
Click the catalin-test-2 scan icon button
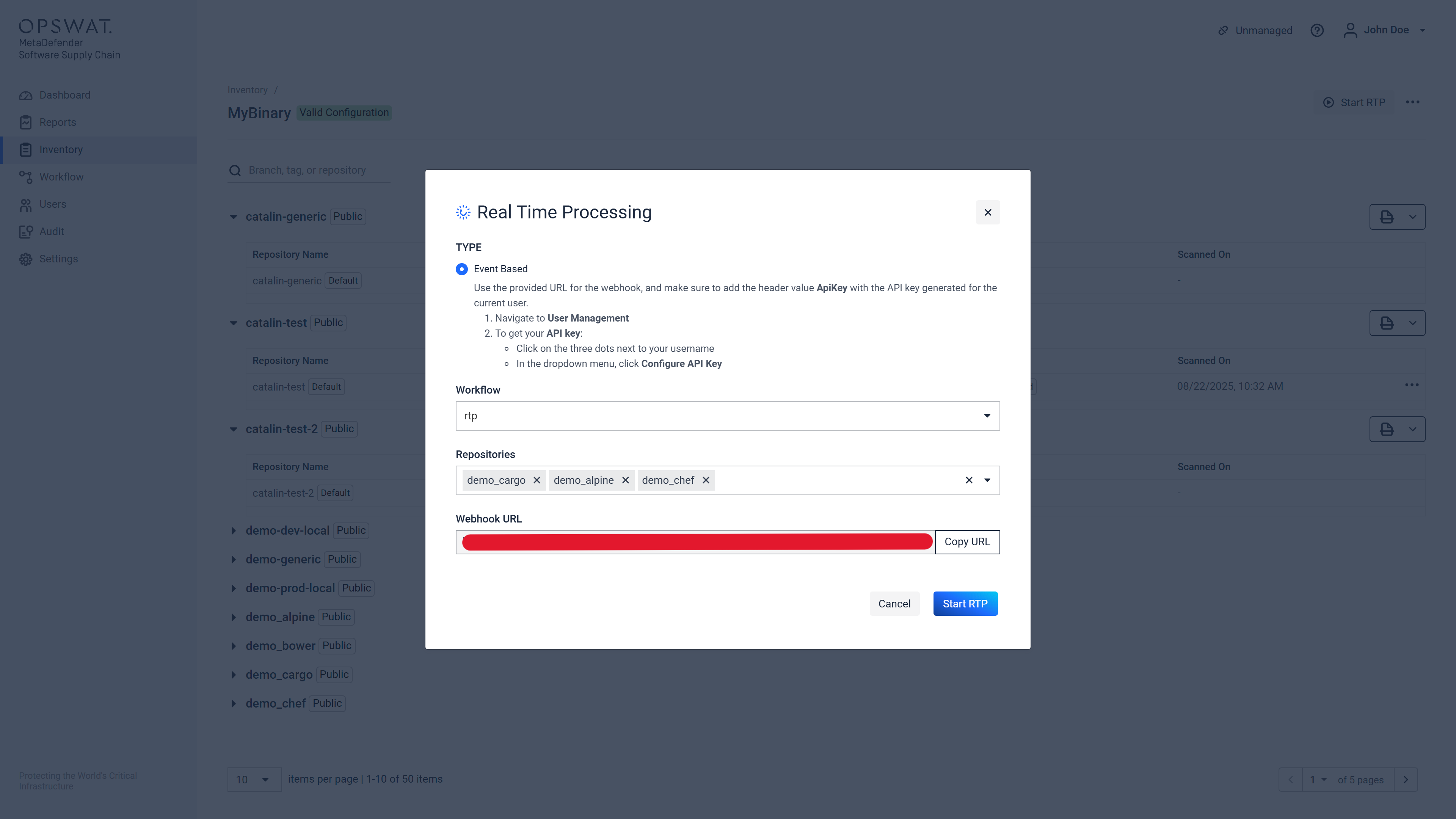coord(1386,430)
